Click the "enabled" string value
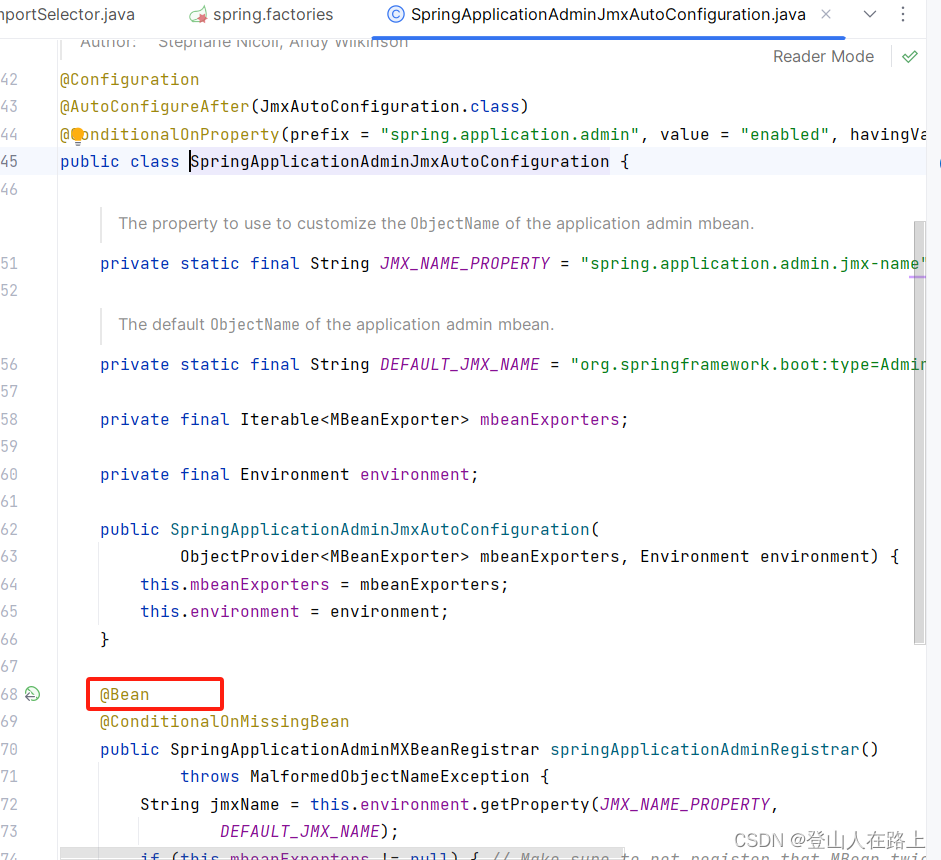Screen dimensions: 941x860 [784, 134]
